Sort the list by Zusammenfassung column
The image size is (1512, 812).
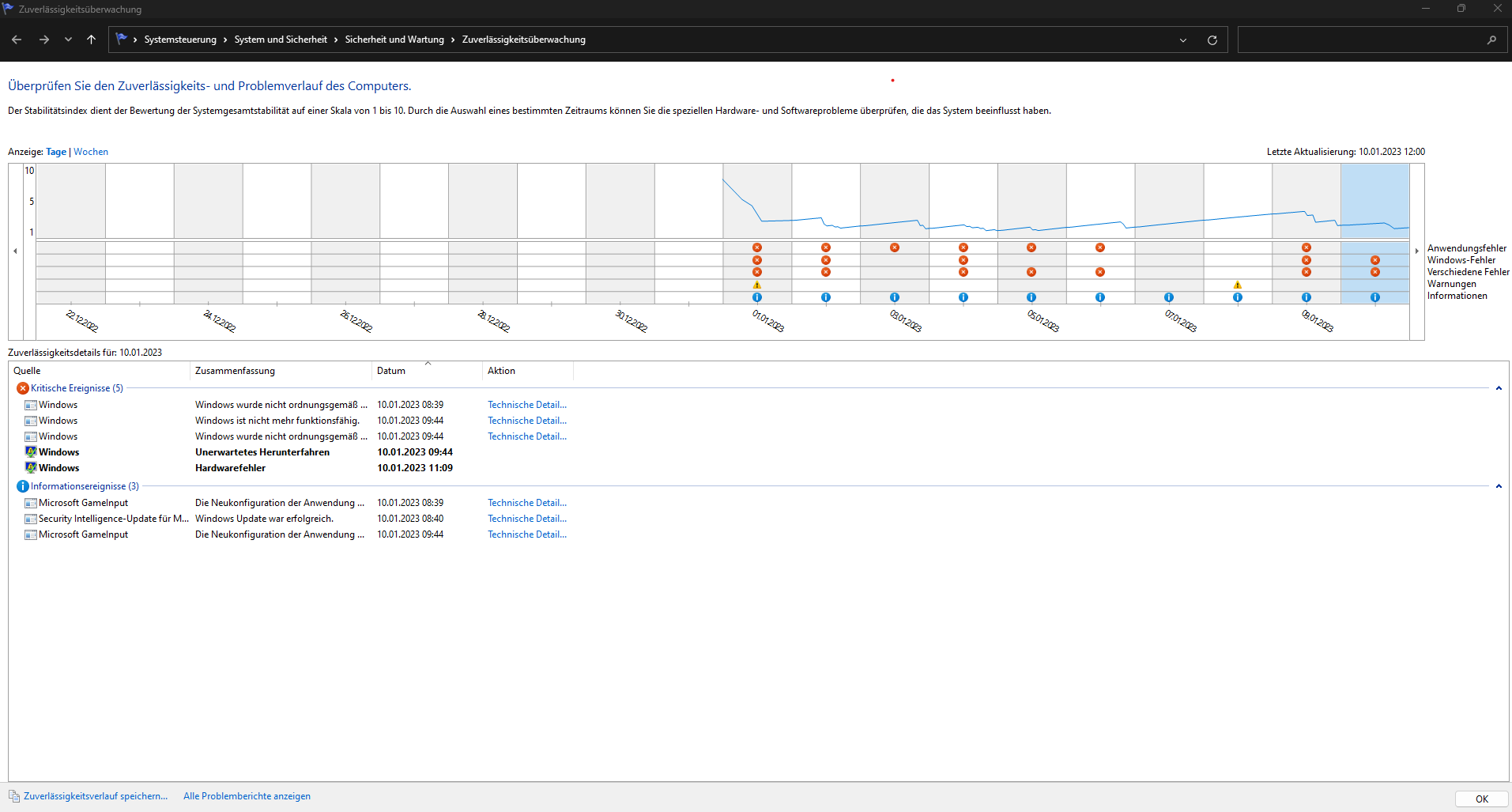(x=281, y=371)
